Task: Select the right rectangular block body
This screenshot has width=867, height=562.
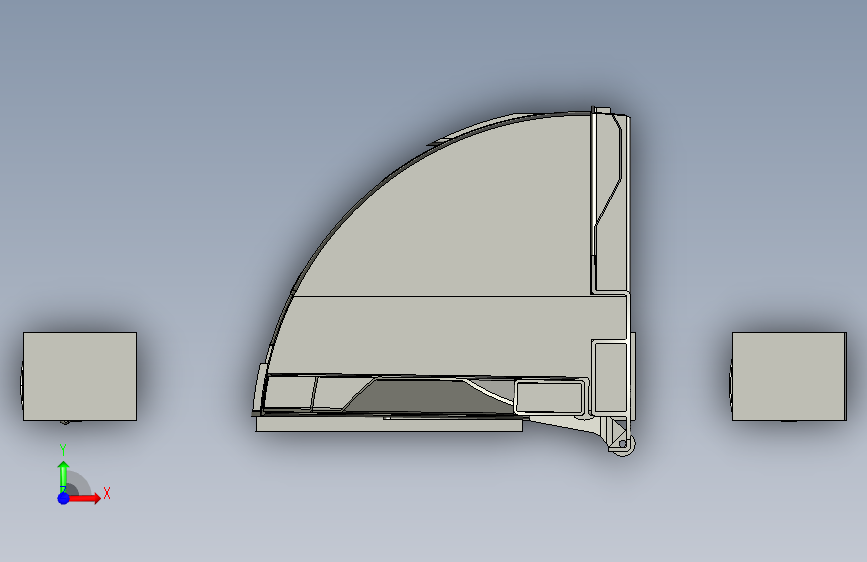Action: tap(789, 376)
